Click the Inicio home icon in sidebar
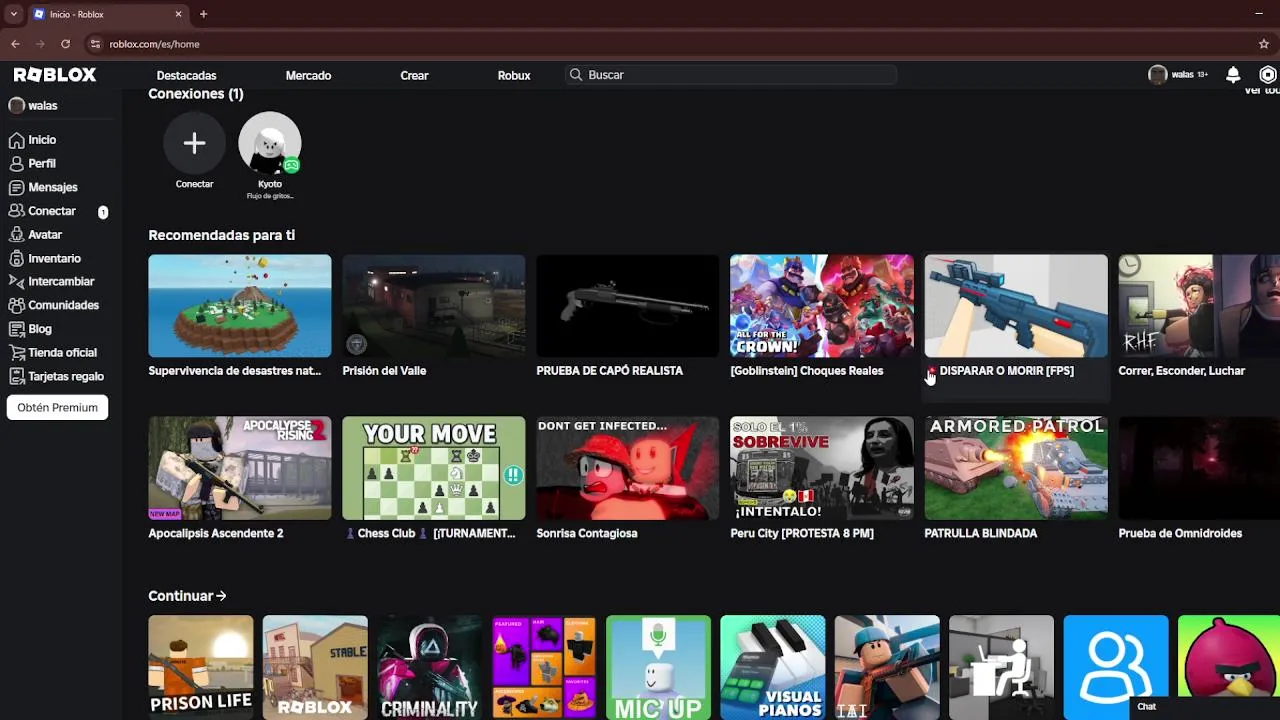 point(16,140)
